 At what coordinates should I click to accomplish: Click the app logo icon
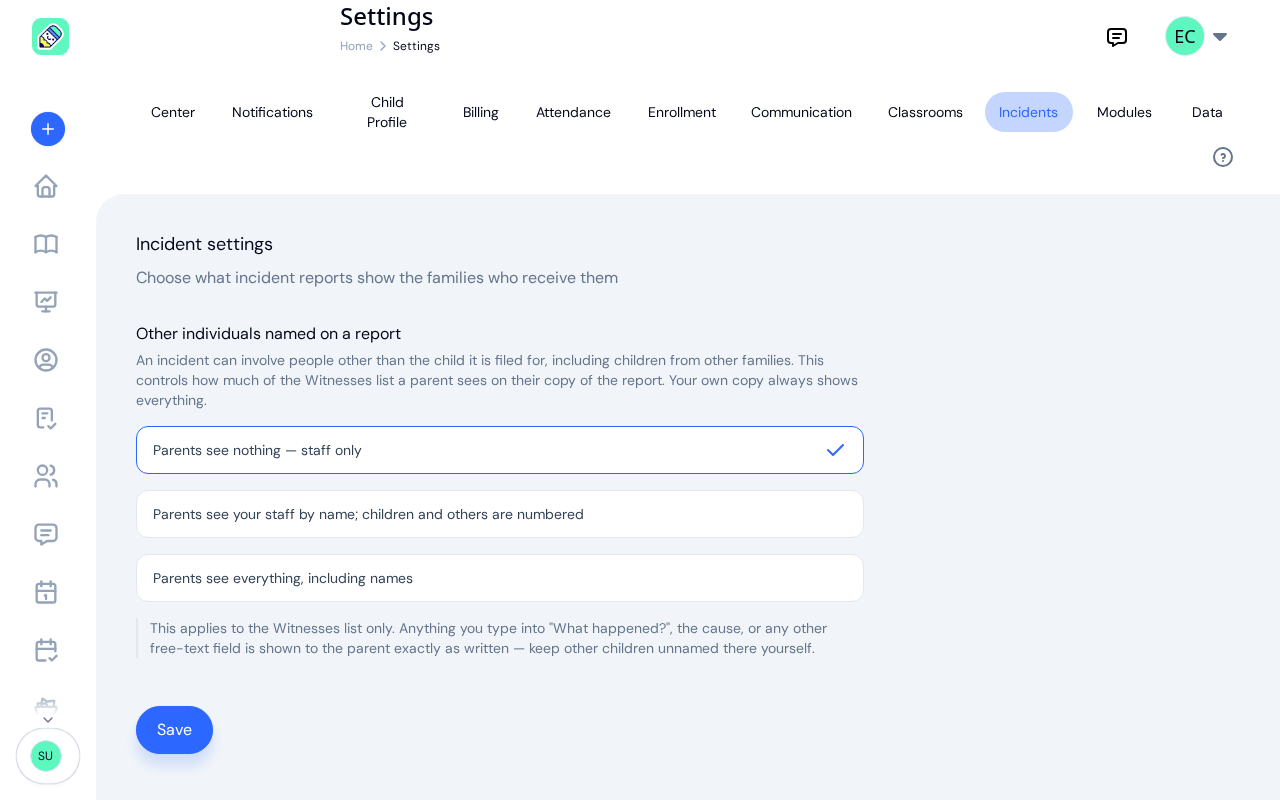pyautogui.click(x=50, y=36)
